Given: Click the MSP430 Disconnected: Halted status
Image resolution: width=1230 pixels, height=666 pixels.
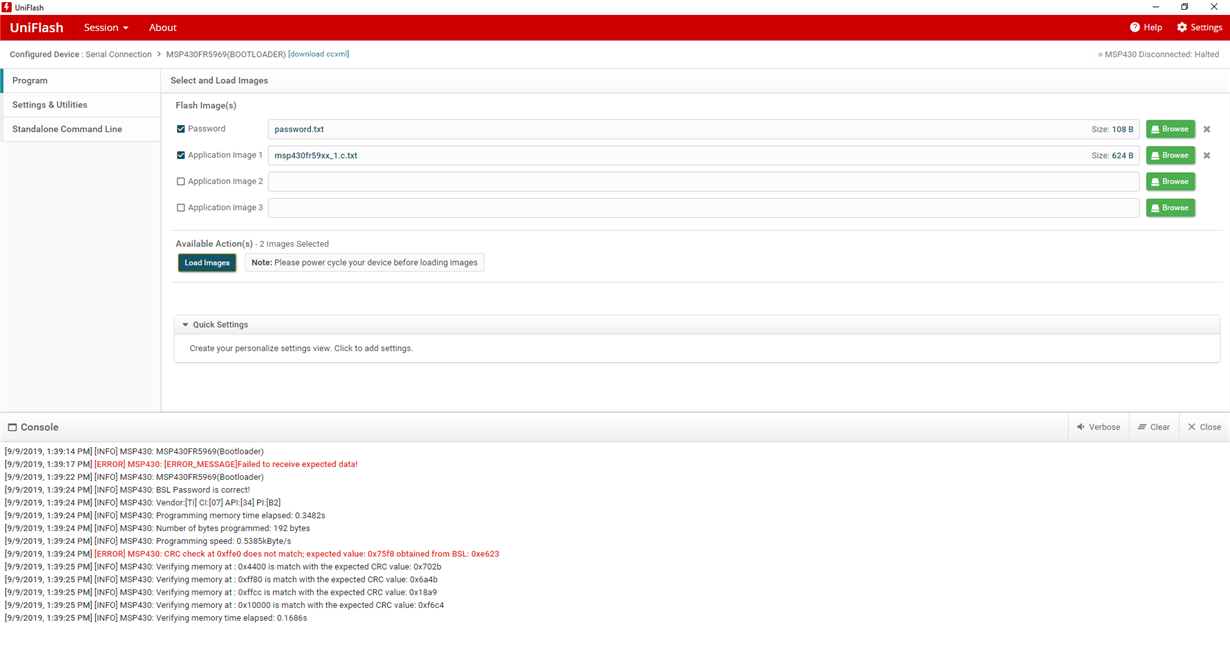Looking at the screenshot, I should 1161,54.
